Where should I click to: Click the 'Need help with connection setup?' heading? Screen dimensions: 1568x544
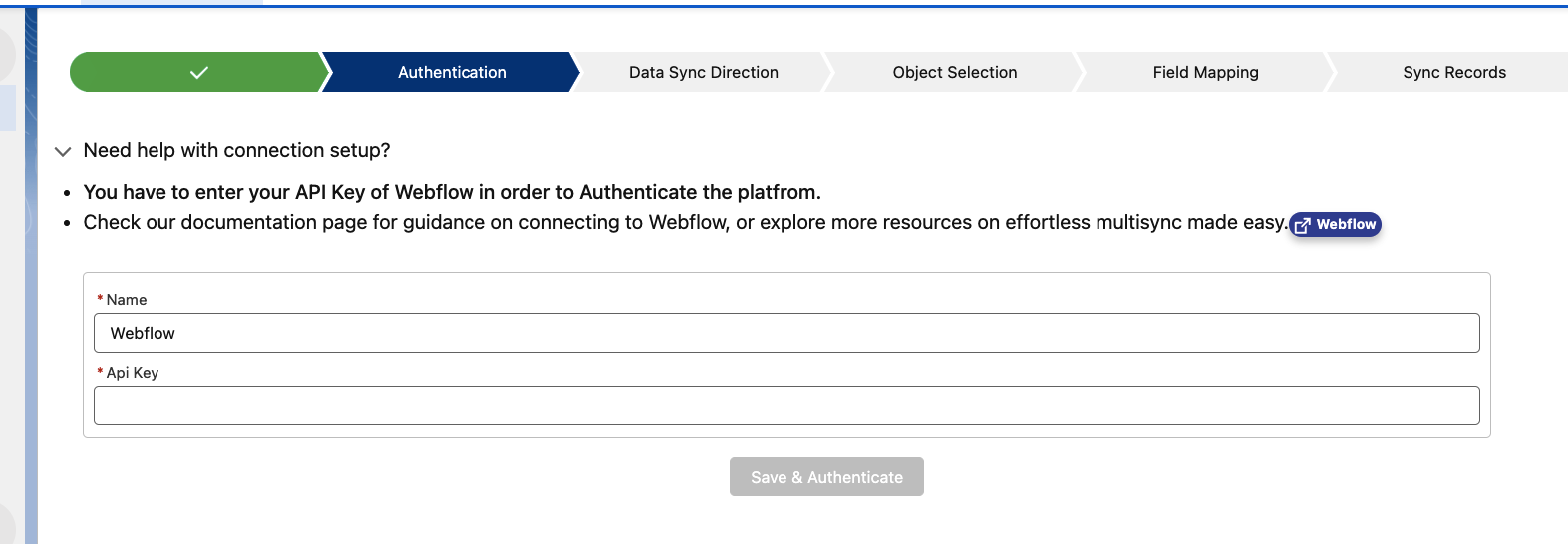[x=236, y=150]
